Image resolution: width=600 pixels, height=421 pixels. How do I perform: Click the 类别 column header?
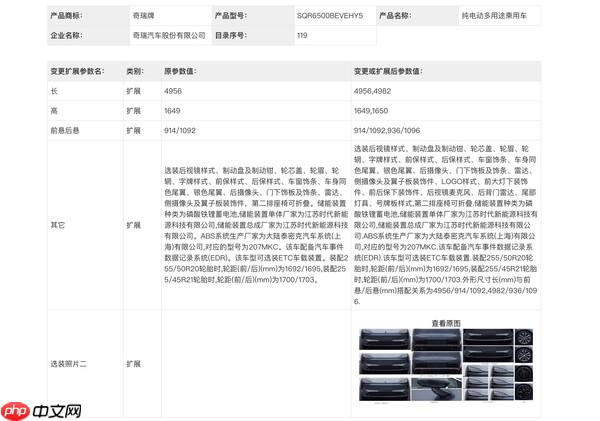pyautogui.click(x=135, y=71)
